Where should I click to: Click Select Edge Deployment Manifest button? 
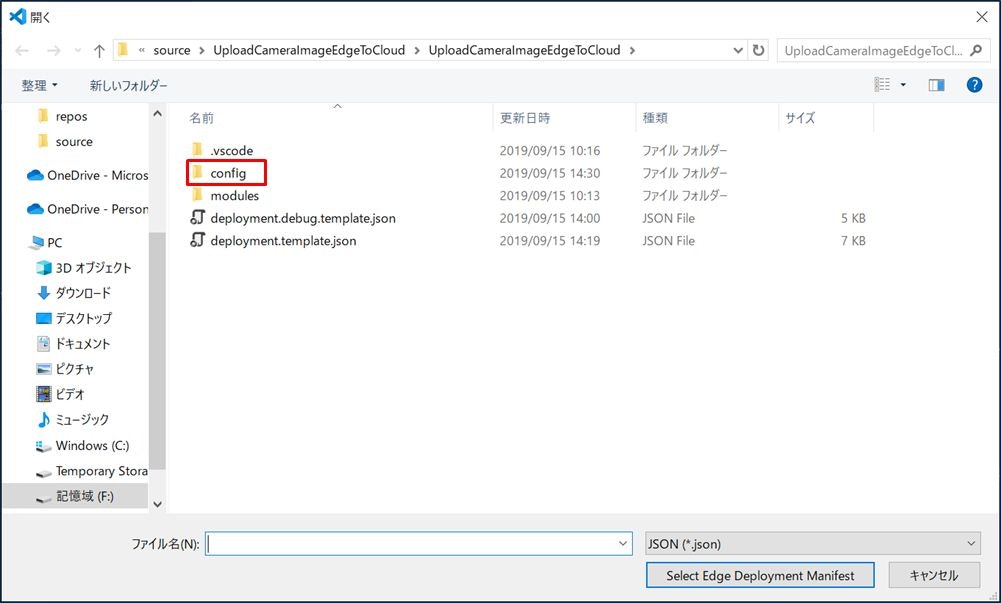(x=760, y=575)
